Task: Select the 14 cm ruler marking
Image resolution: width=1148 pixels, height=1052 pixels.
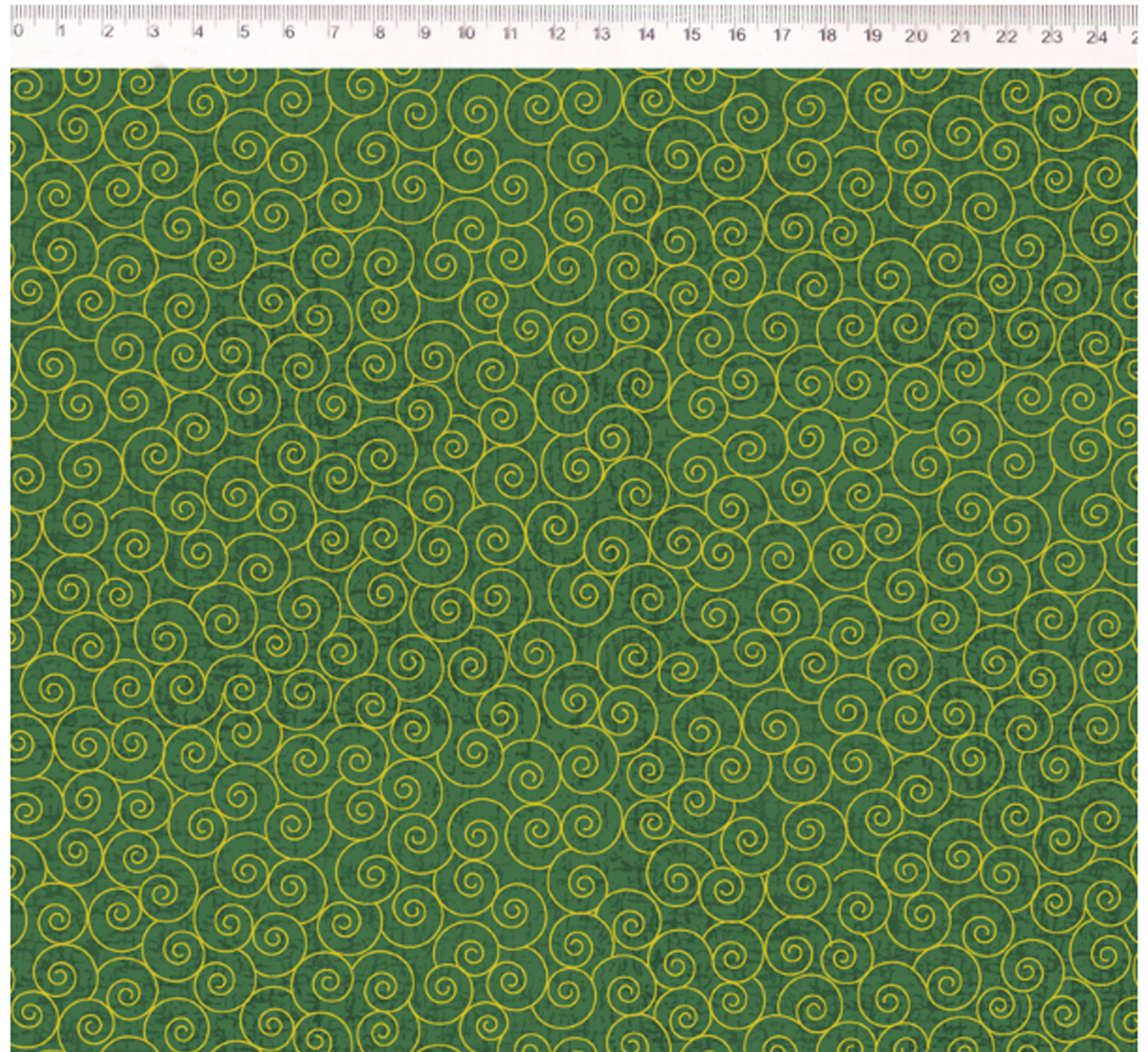Action: (647, 35)
